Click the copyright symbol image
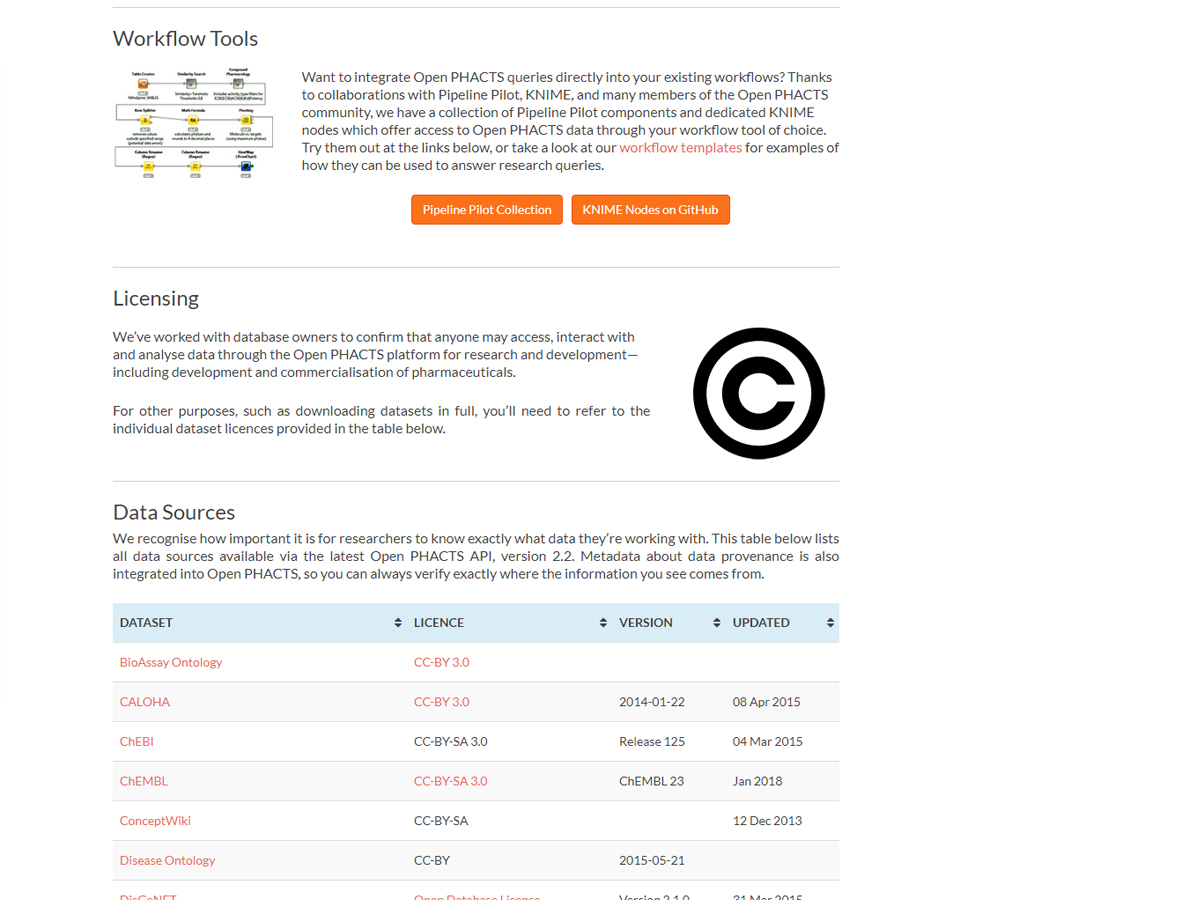The width and height of the screenshot is (1200, 900). [x=758, y=393]
